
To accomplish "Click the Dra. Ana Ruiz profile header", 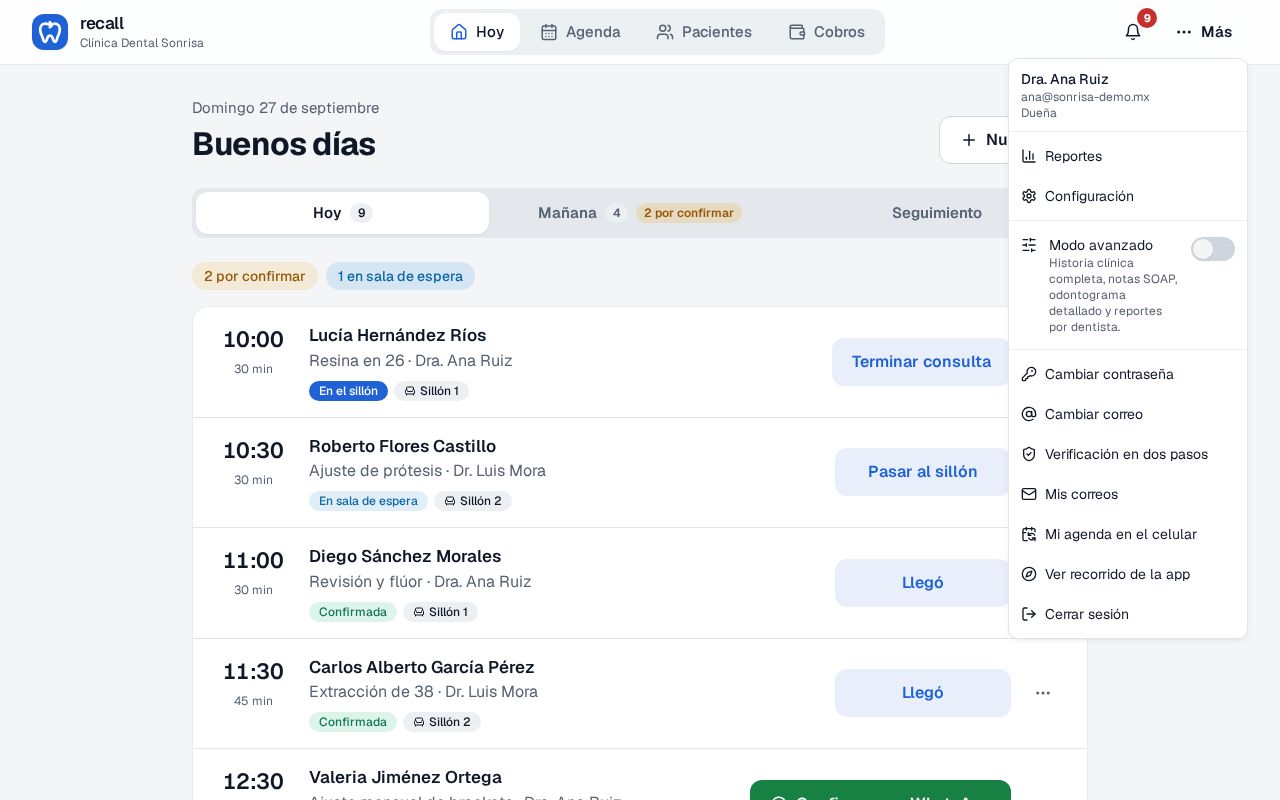I will (x=1128, y=95).
